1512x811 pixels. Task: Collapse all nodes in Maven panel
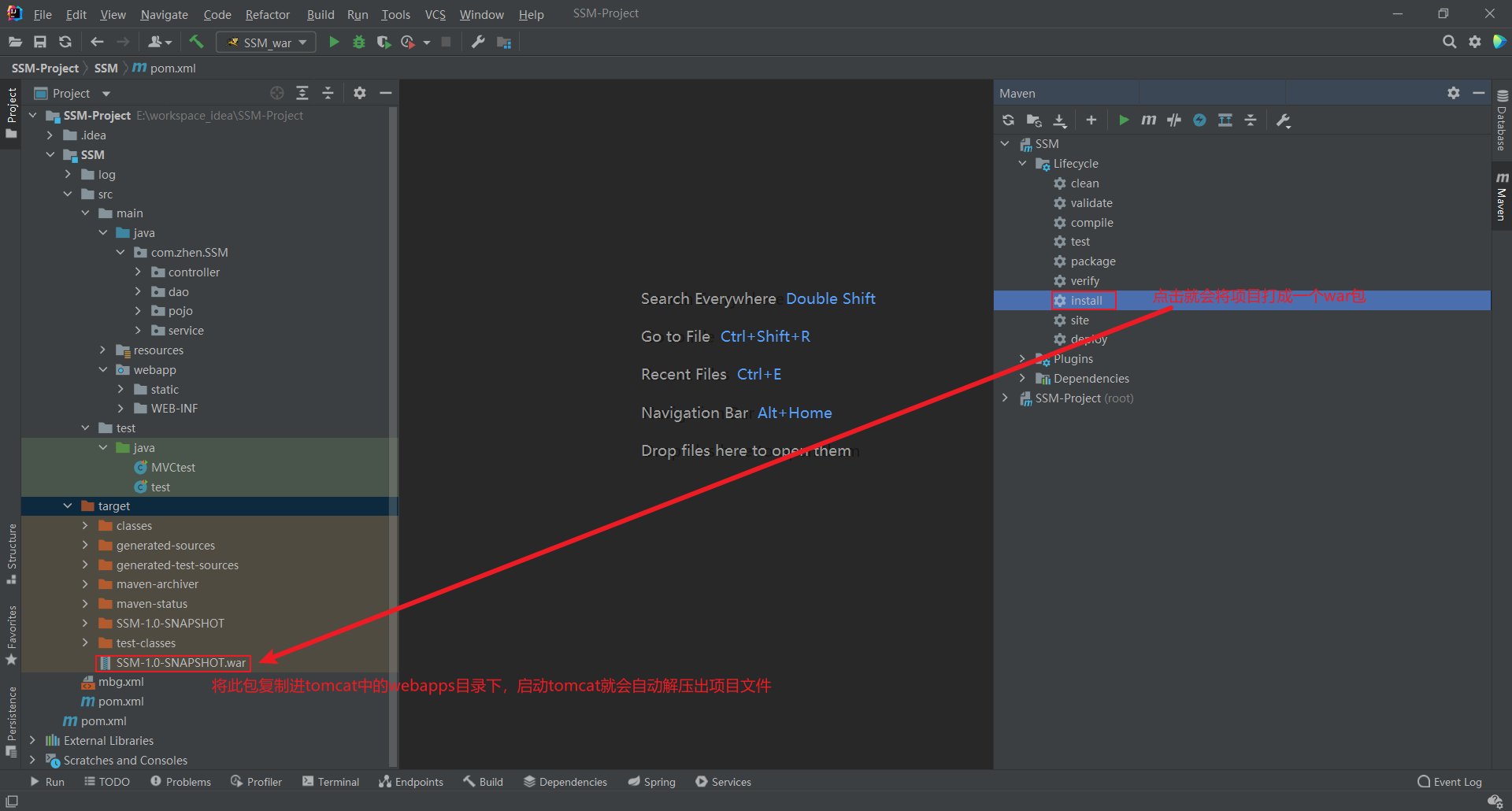pyautogui.click(x=1251, y=120)
